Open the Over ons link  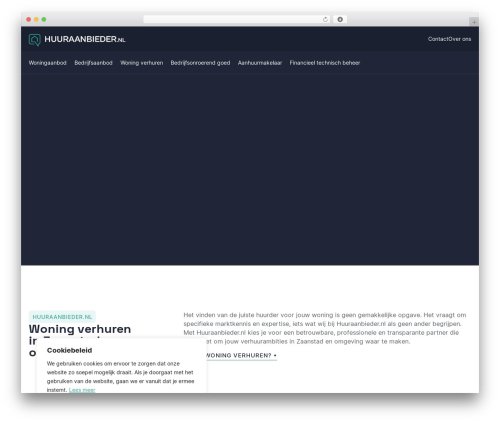tap(460, 39)
